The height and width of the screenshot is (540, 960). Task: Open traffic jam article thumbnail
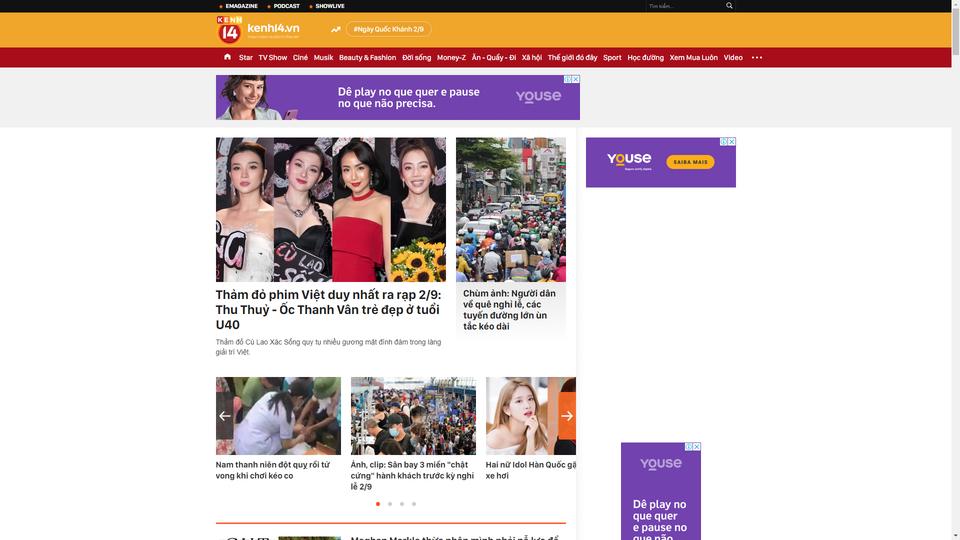(x=511, y=209)
